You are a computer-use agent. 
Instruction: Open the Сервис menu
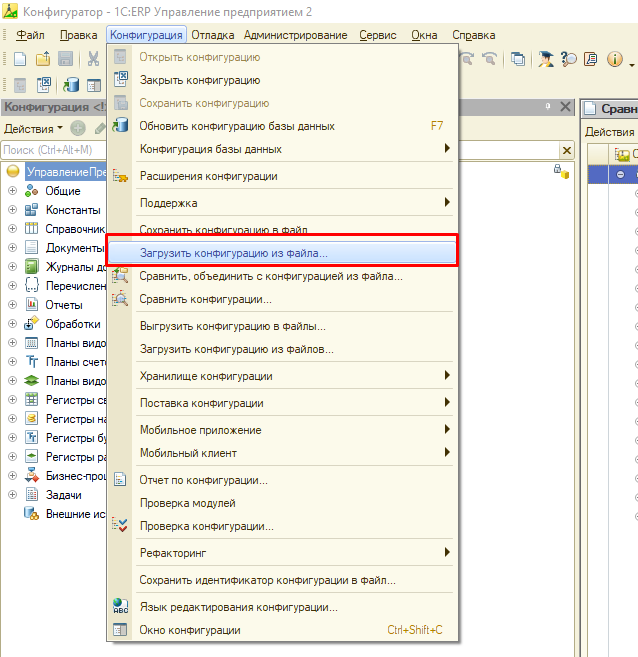click(378, 35)
